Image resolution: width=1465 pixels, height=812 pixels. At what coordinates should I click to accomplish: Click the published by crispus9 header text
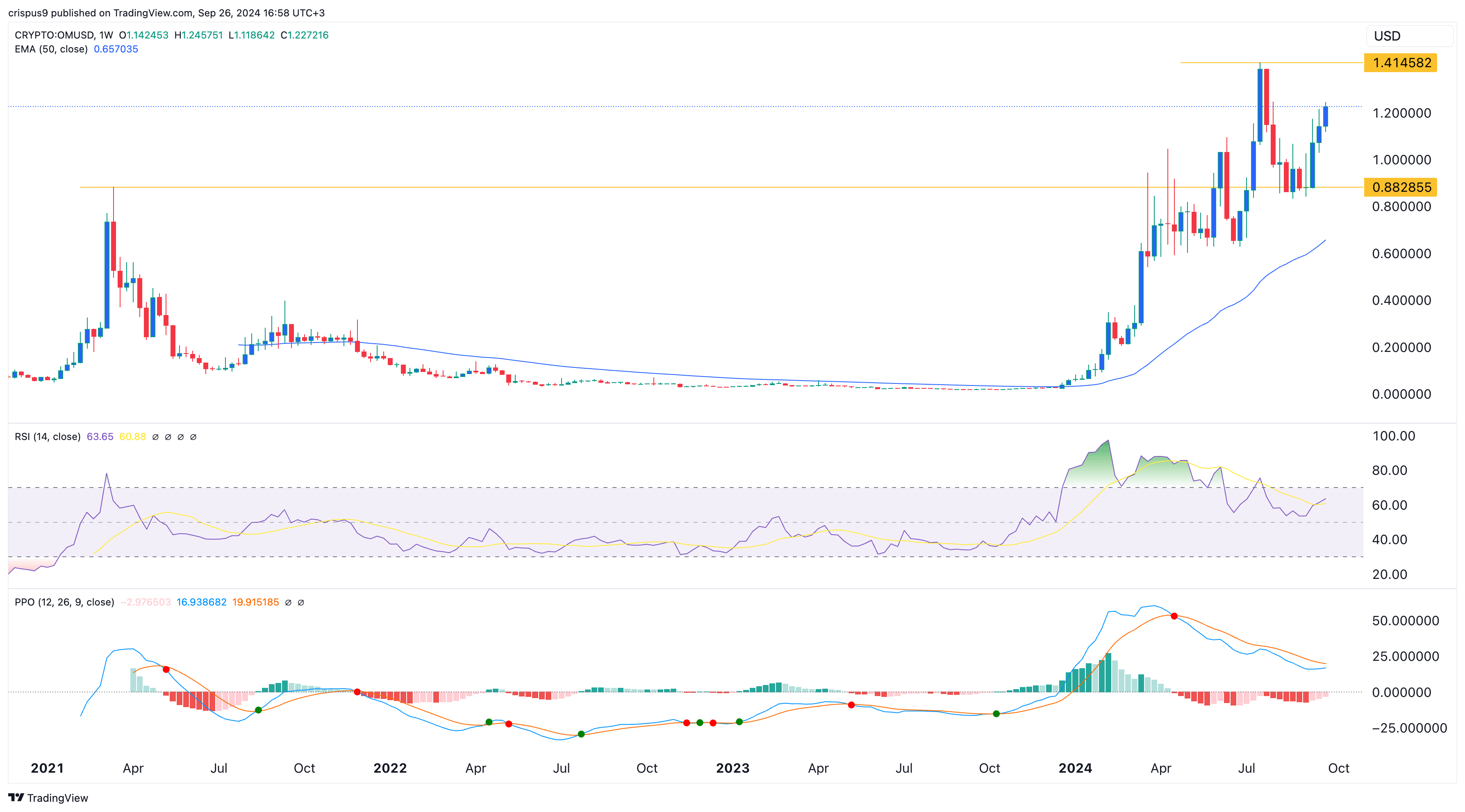[x=166, y=13]
